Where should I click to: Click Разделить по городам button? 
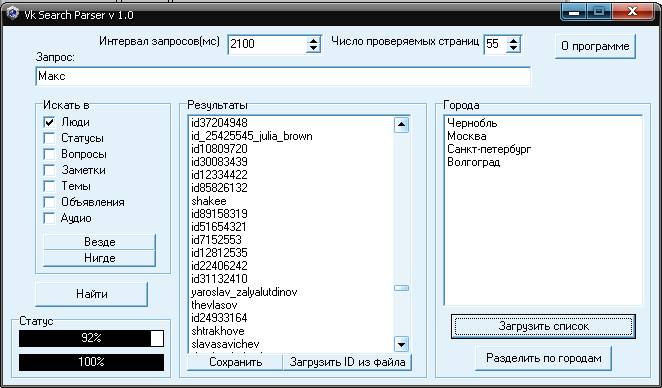coord(543,358)
